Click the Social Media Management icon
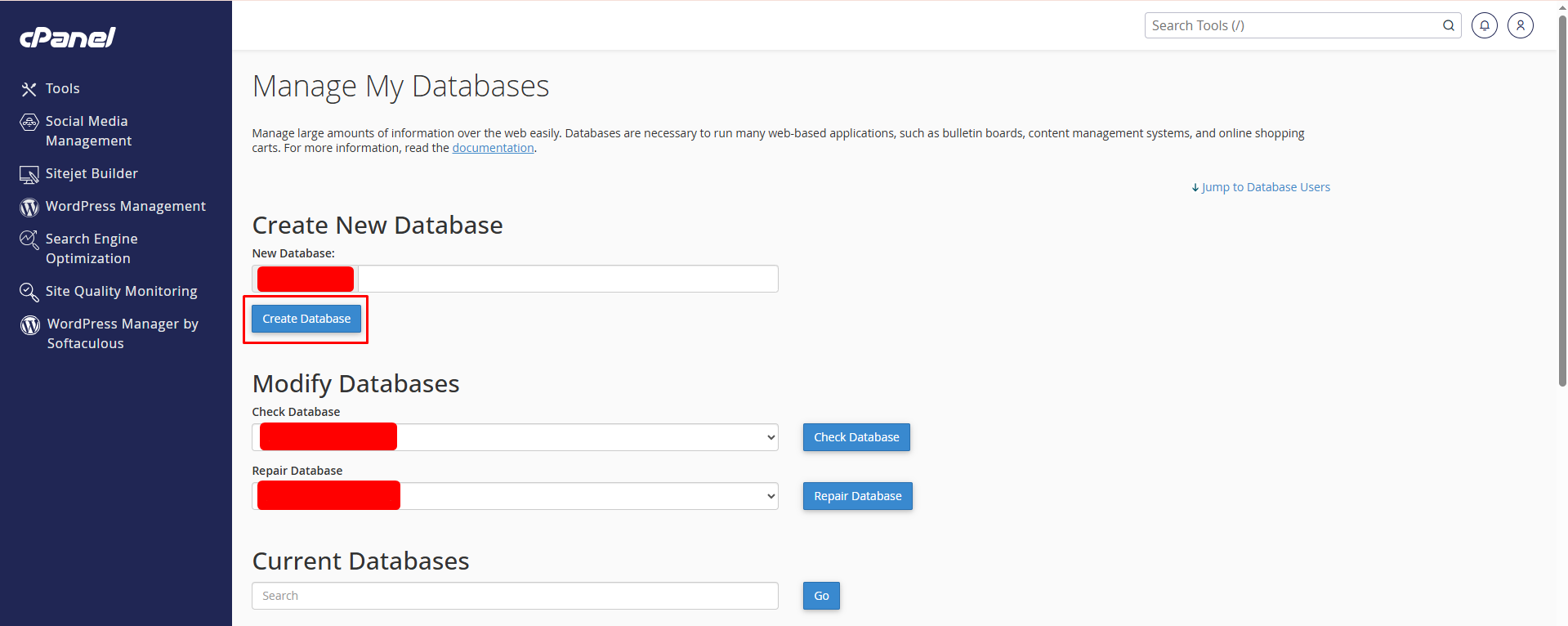1568x626 pixels. [29, 123]
